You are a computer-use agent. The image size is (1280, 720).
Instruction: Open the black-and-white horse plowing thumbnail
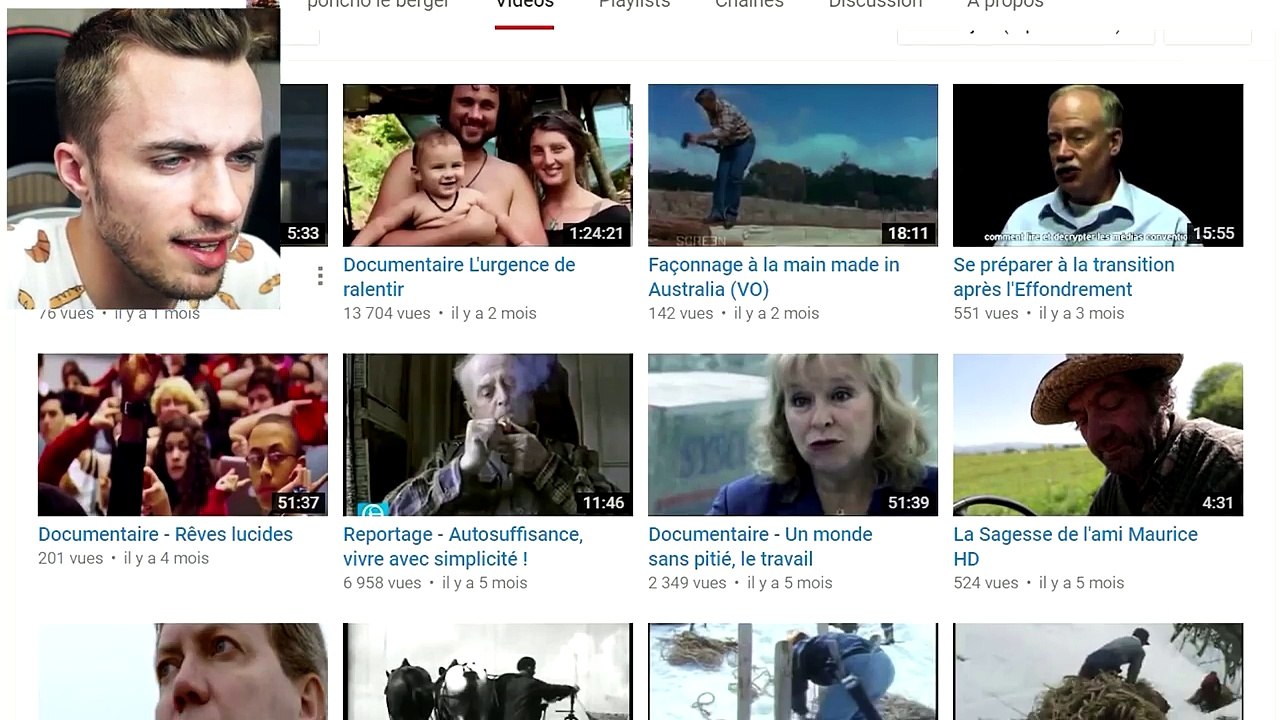tap(488, 672)
